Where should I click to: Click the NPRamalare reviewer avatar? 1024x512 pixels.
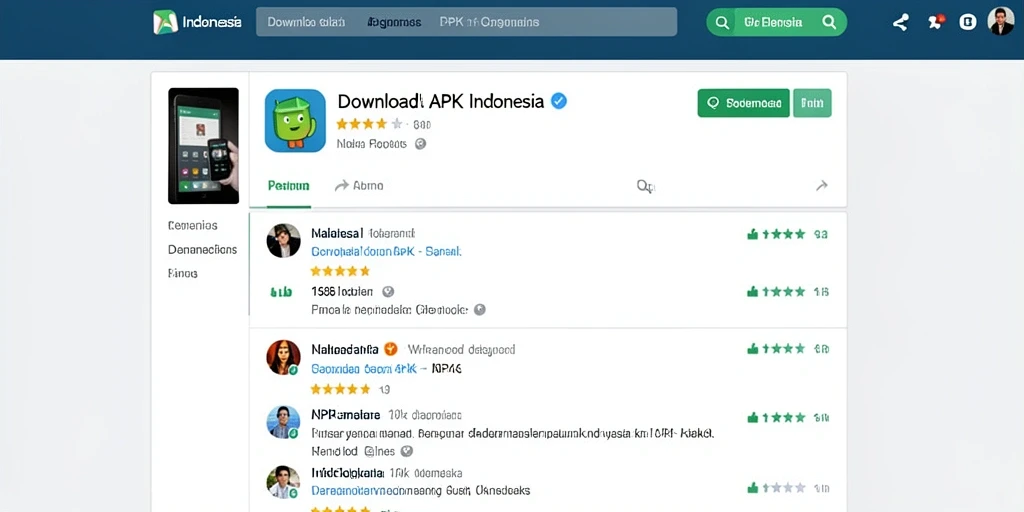(283, 423)
